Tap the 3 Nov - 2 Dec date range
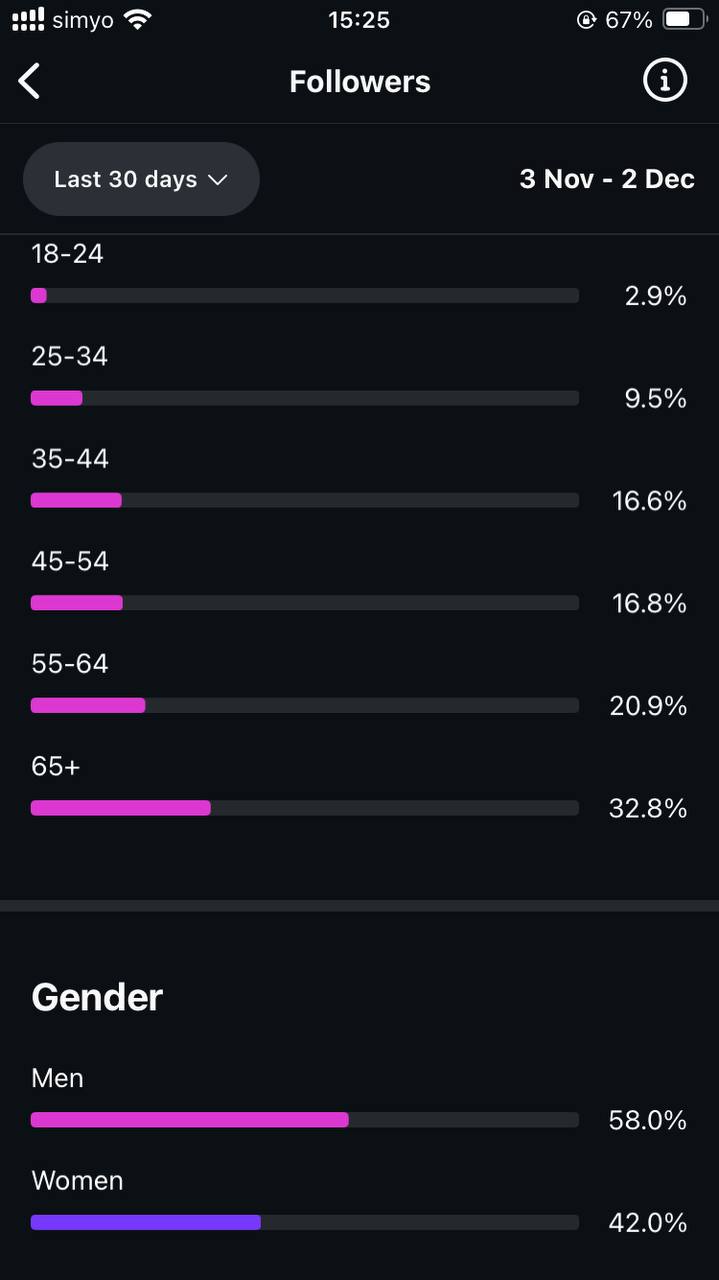The image size is (719, 1280). pos(607,179)
